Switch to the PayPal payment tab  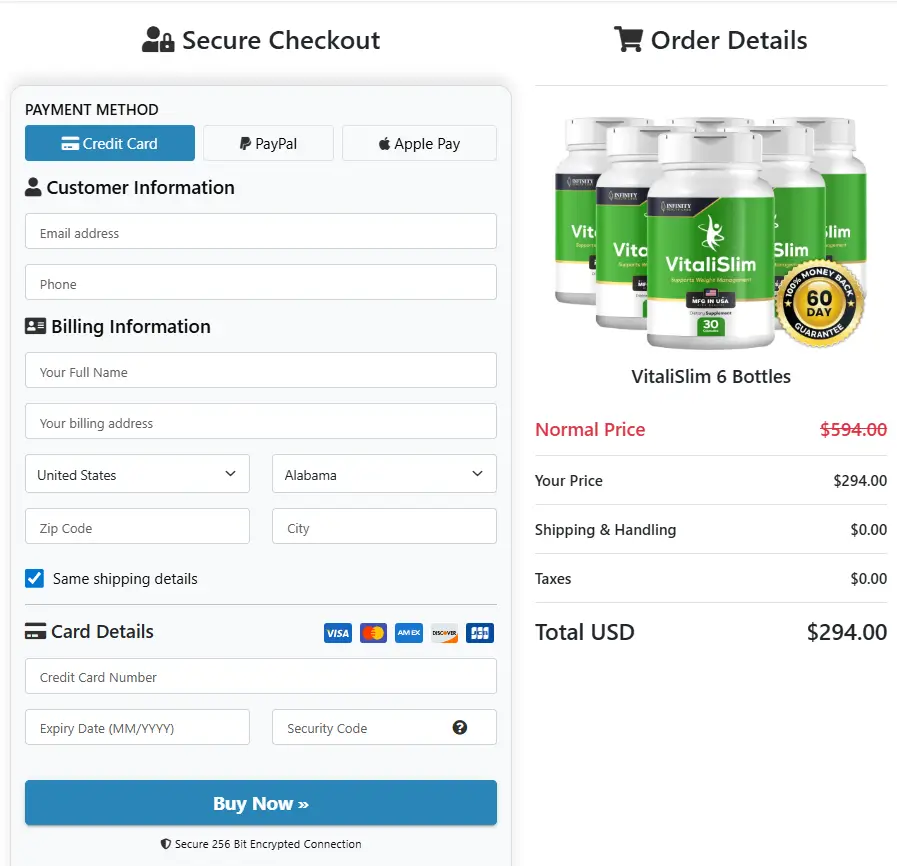tap(268, 143)
